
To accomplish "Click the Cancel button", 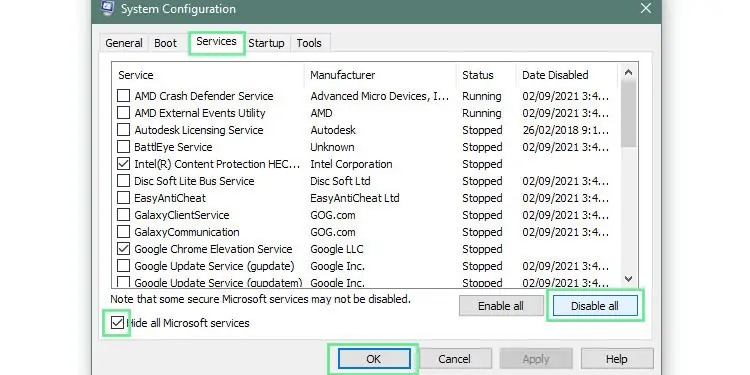I will pos(454,359).
